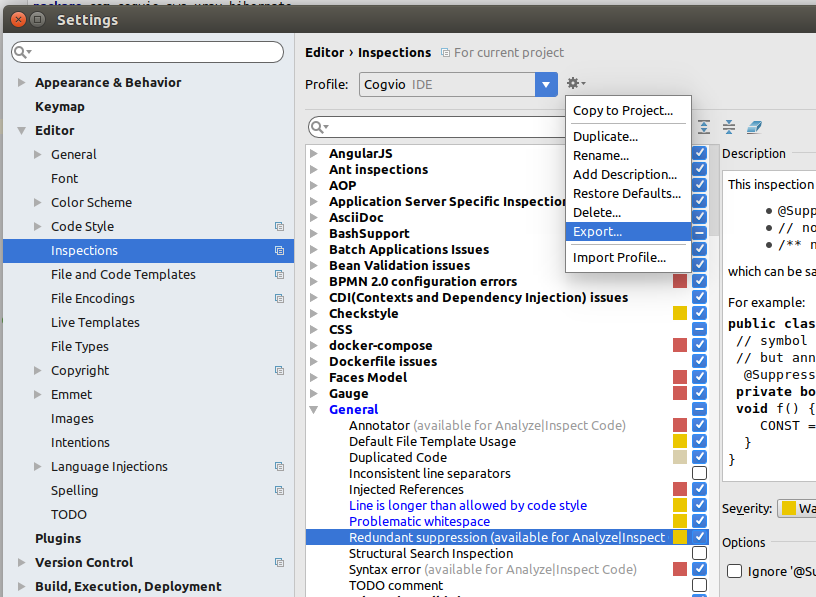Screen dimensions: 816x597
Task: Open the Severity dropdown
Action: 796,509
